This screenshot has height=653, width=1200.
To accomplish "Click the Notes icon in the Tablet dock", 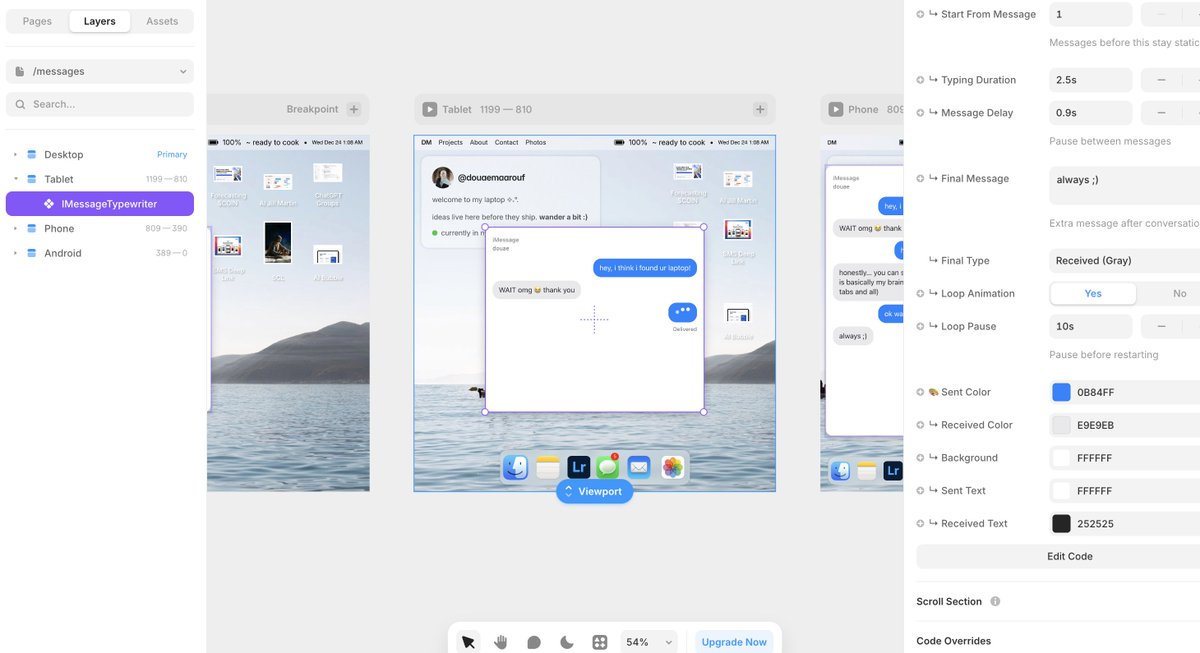I will click(x=547, y=467).
